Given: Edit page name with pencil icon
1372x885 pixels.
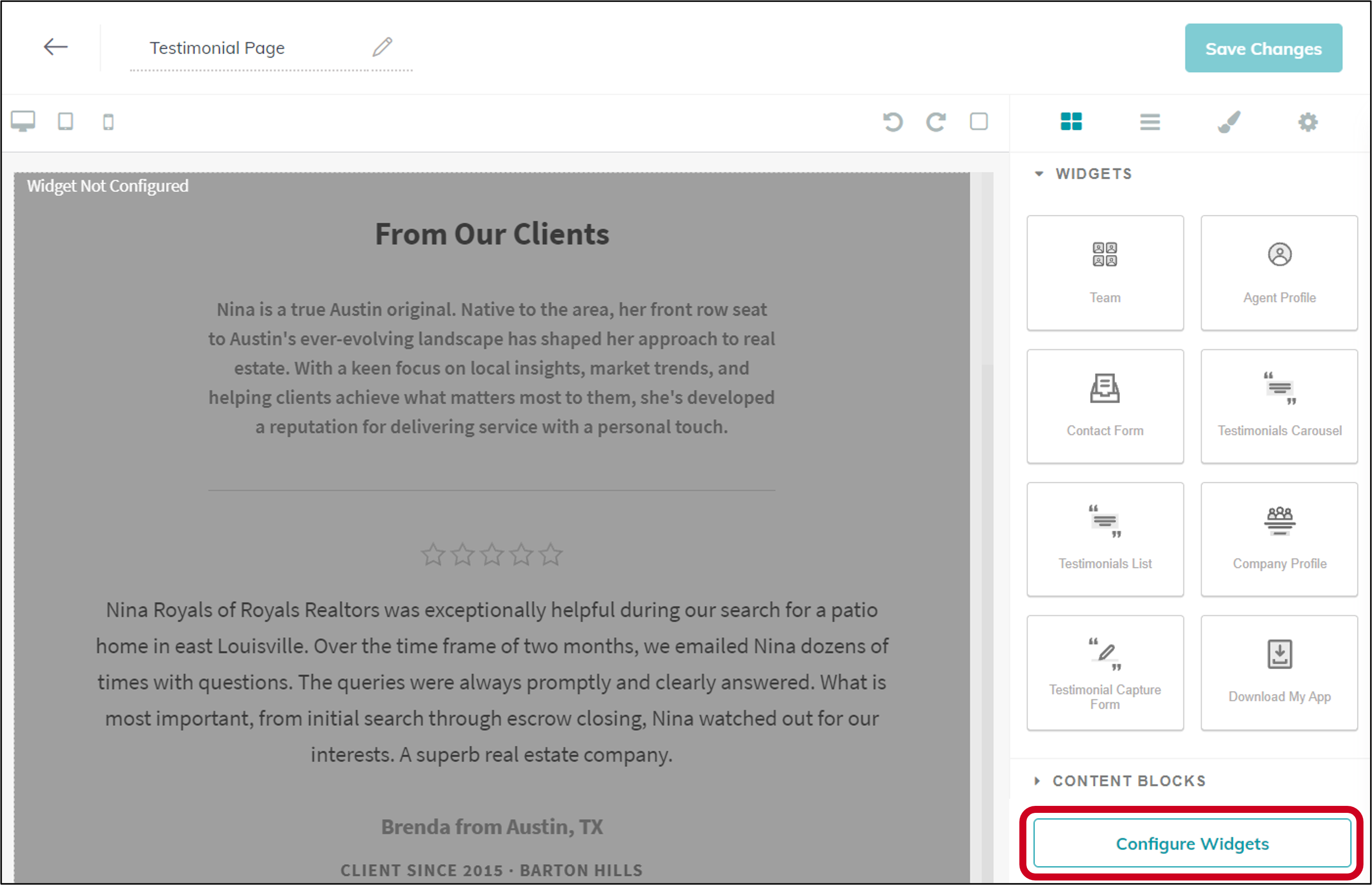Looking at the screenshot, I should pos(382,47).
